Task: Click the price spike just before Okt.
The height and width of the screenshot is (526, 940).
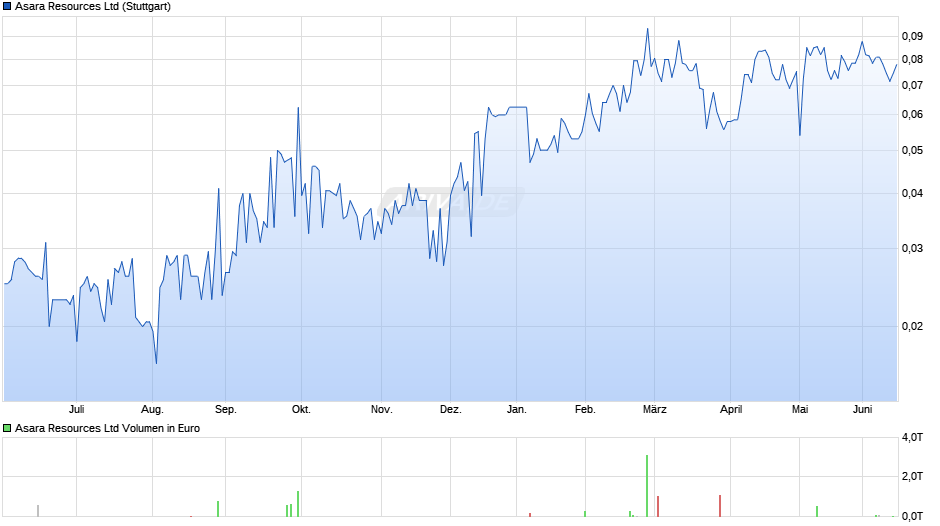Action: (298, 108)
